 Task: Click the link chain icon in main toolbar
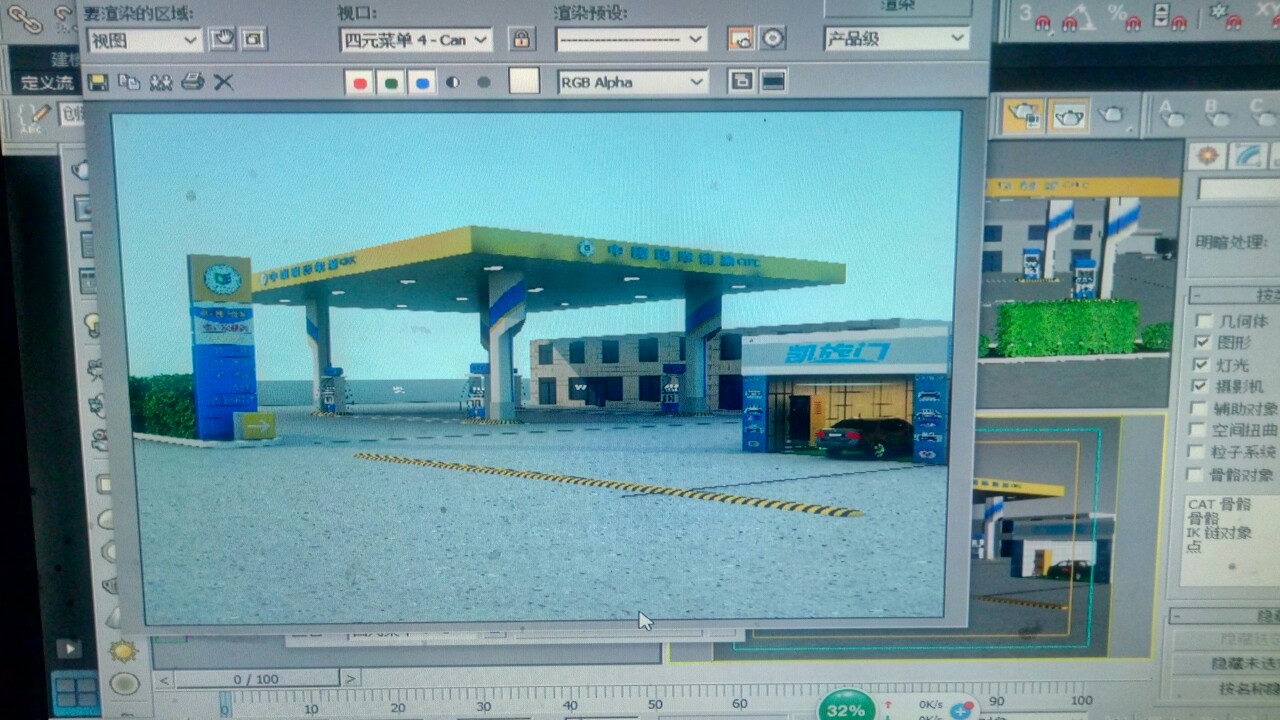(x=25, y=18)
